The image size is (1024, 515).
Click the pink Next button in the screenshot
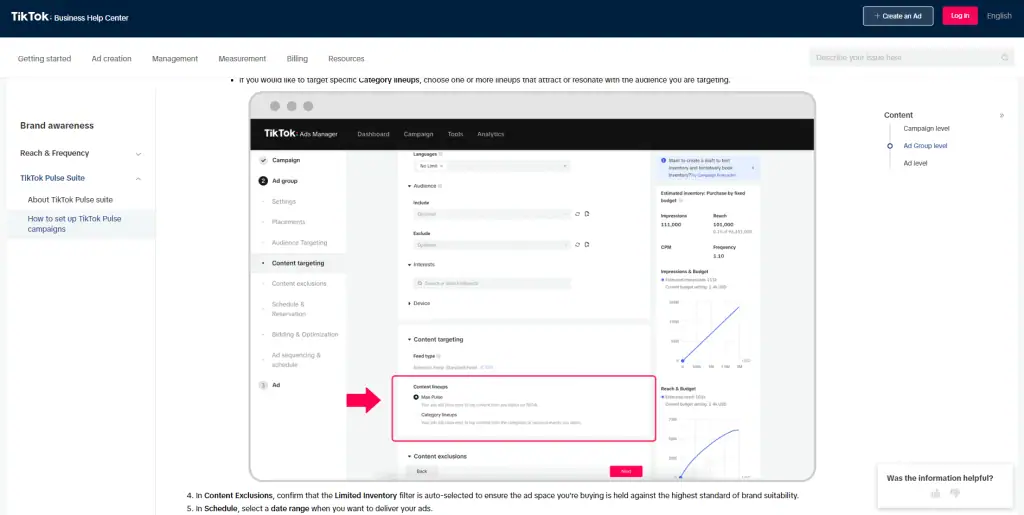click(x=626, y=471)
